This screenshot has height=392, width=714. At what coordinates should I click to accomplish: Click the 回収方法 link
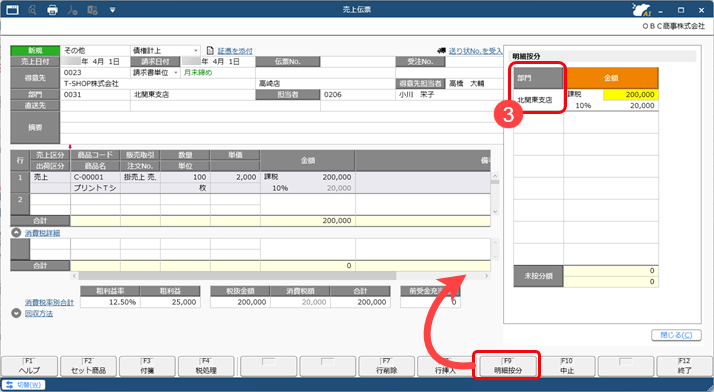coord(39,313)
